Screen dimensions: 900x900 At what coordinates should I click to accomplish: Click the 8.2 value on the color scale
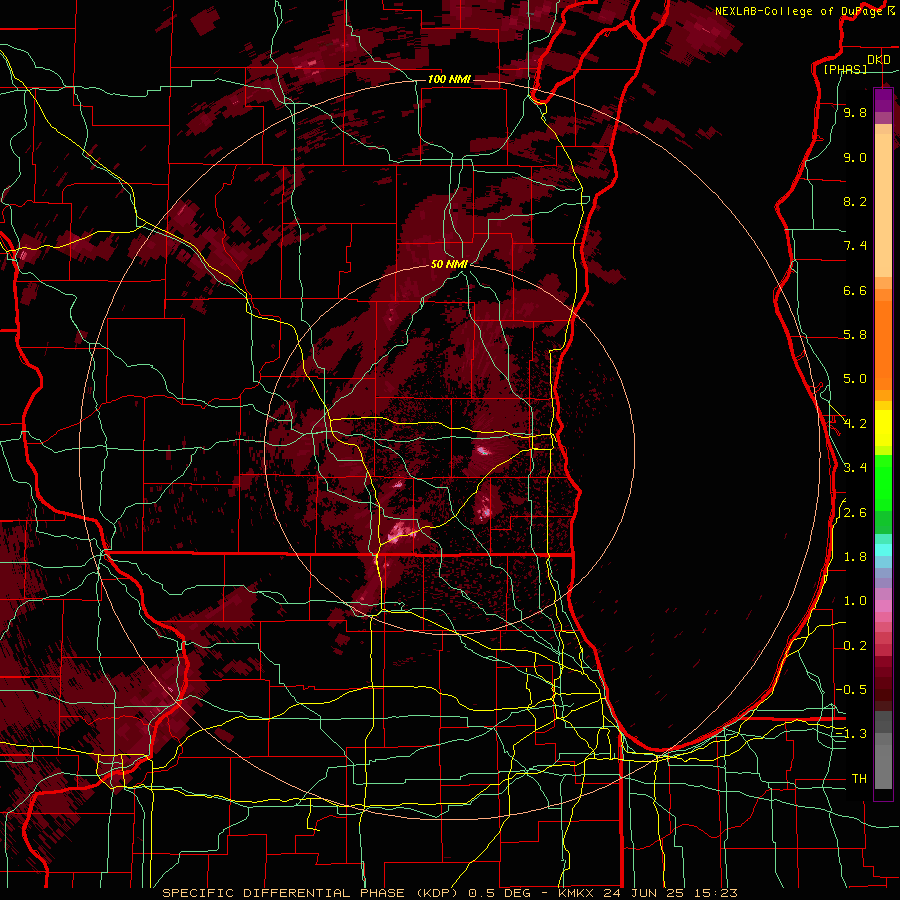click(855, 201)
